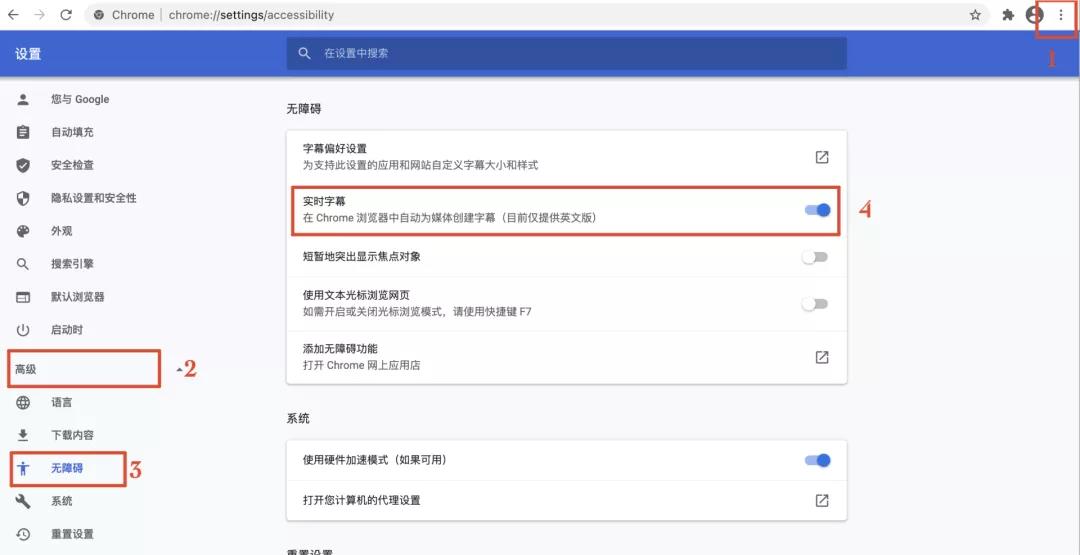Open external link icon for 代理设置
1080x555 pixels.
822,500
